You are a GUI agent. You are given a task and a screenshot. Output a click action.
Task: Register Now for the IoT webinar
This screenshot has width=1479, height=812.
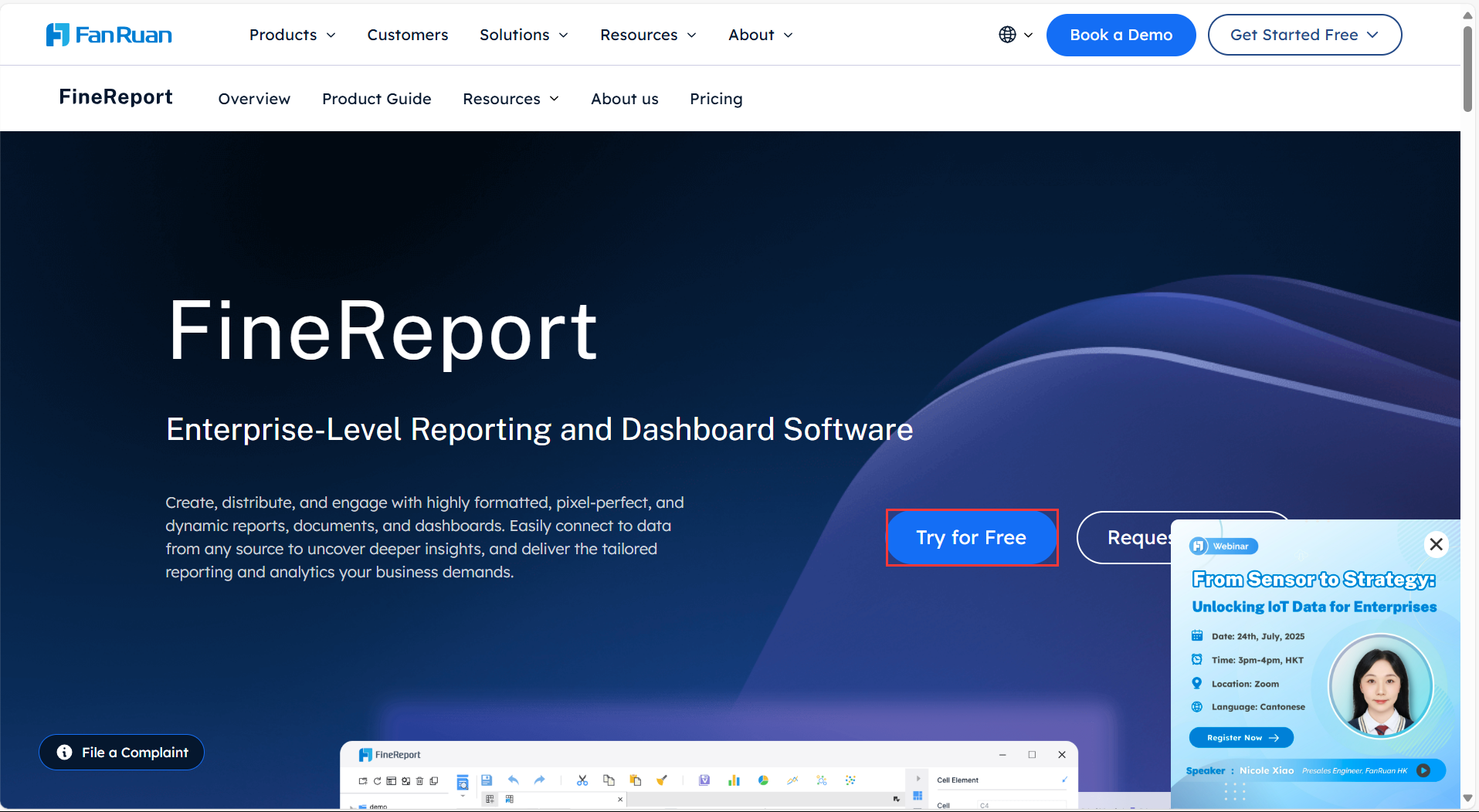pos(1240,737)
